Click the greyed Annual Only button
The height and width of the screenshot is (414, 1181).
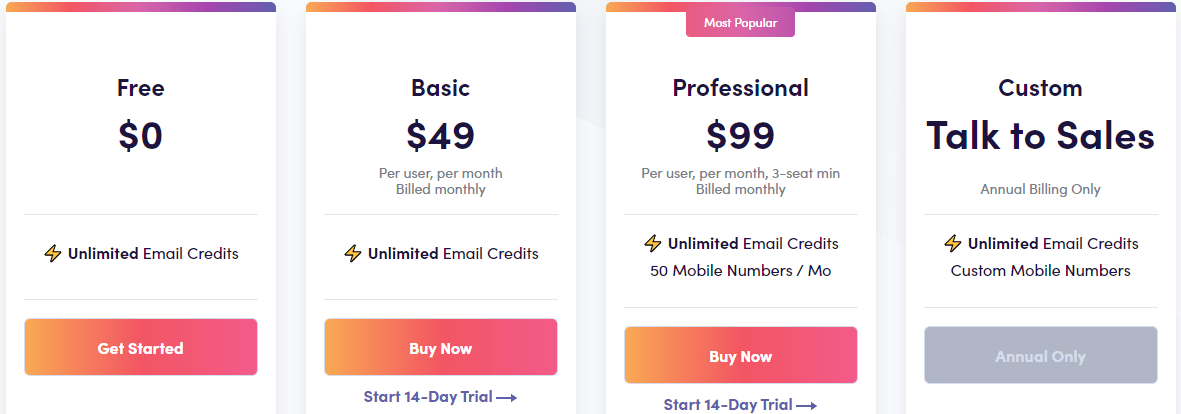(1040, 355)
